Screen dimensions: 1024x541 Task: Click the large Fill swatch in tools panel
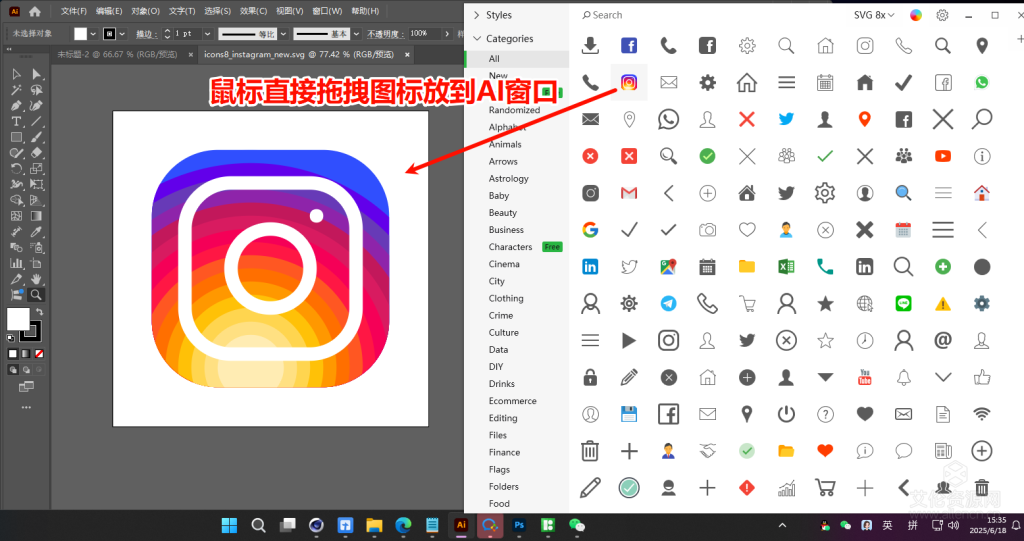click(18, 320)
